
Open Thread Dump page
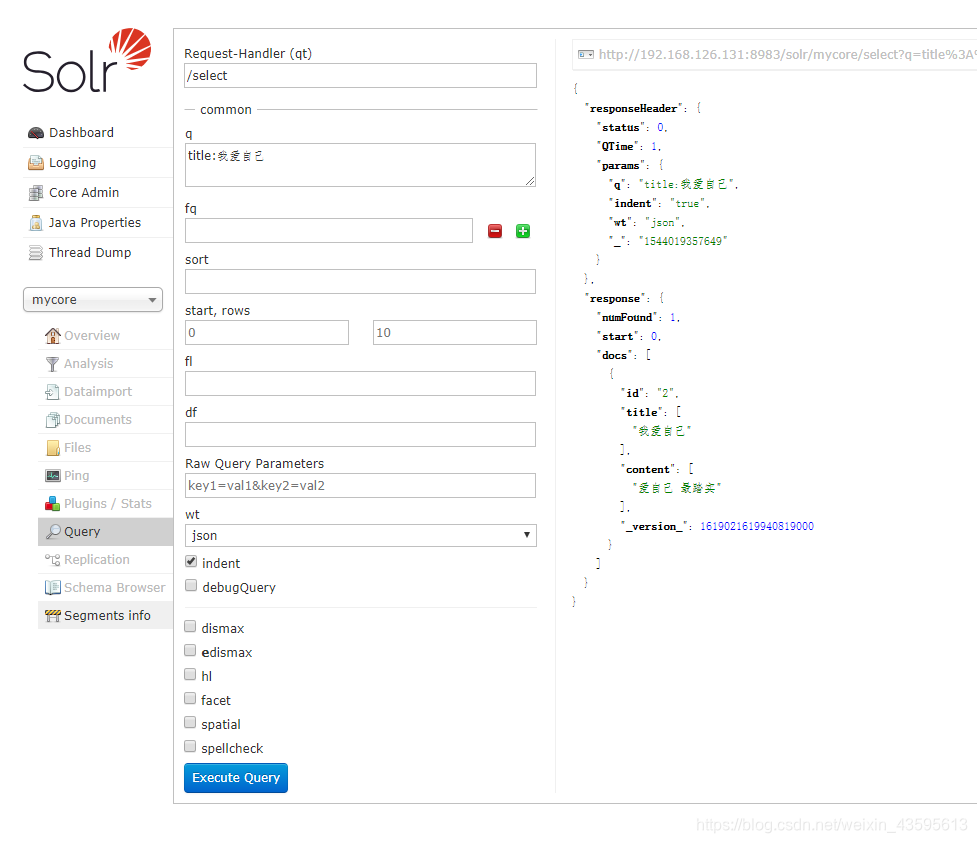(90, 252)
